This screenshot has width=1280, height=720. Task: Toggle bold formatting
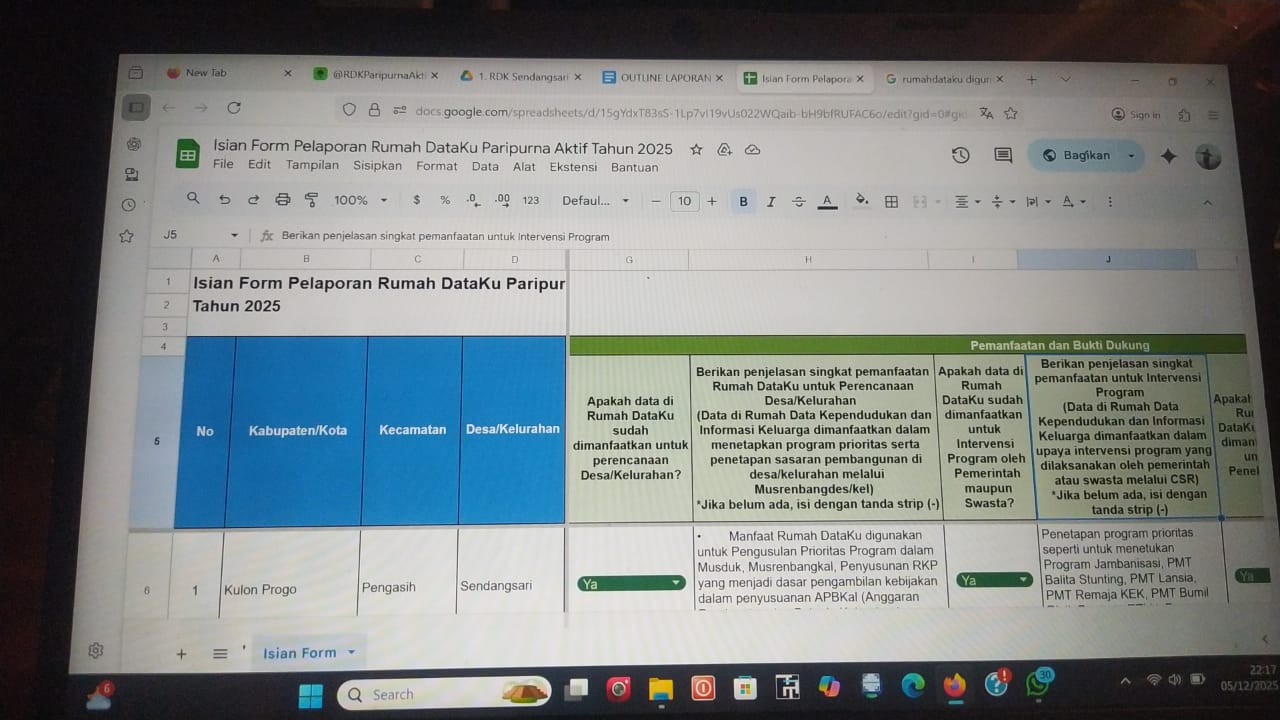click(743, 202)
